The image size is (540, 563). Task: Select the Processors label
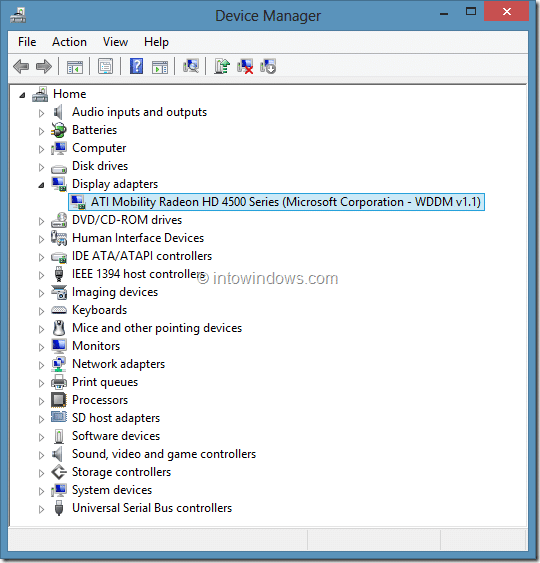click(x=100, y=400)
